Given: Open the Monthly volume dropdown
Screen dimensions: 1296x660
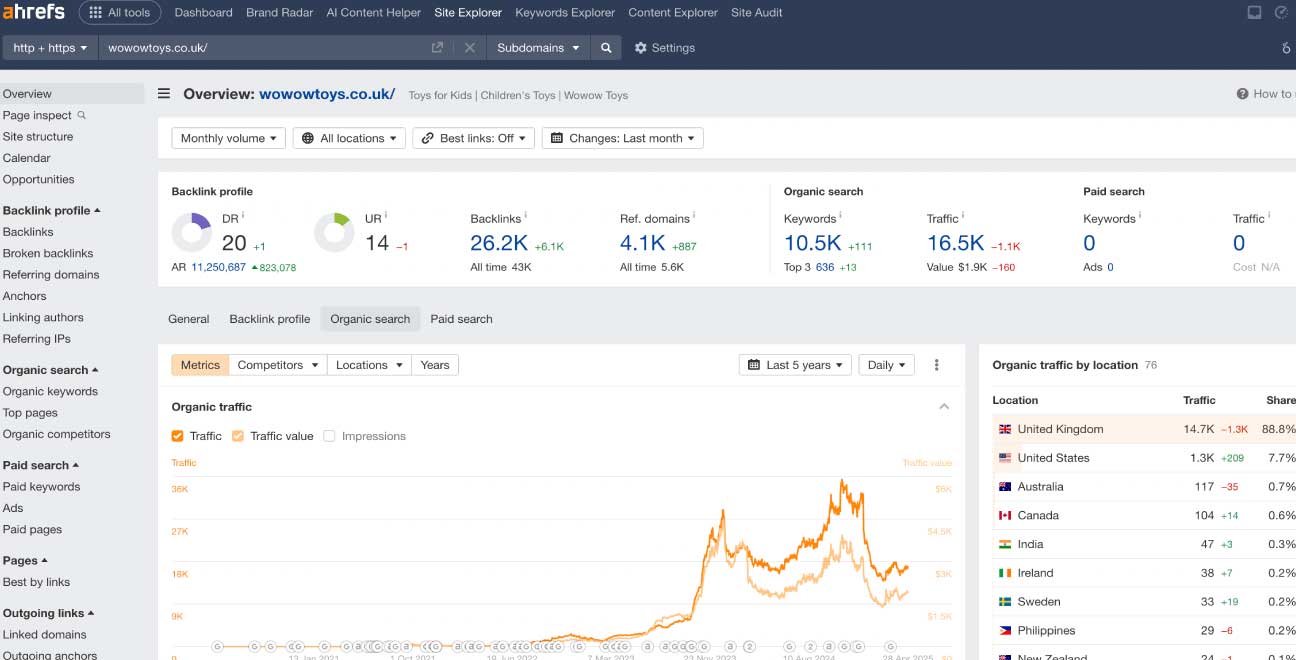Looking at the screenshot, I should [229, 138].
